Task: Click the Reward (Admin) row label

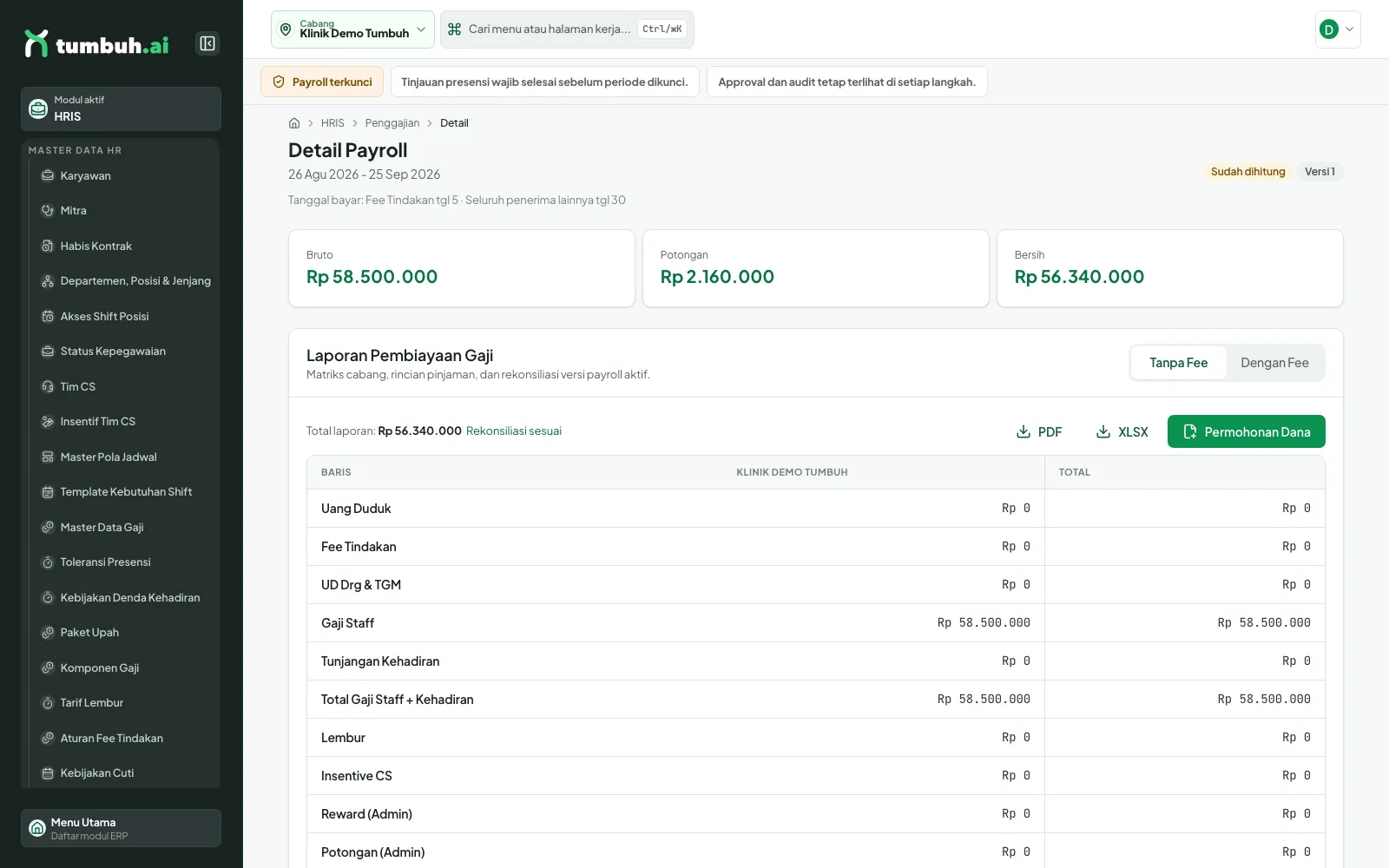Action: coord(366,814)
